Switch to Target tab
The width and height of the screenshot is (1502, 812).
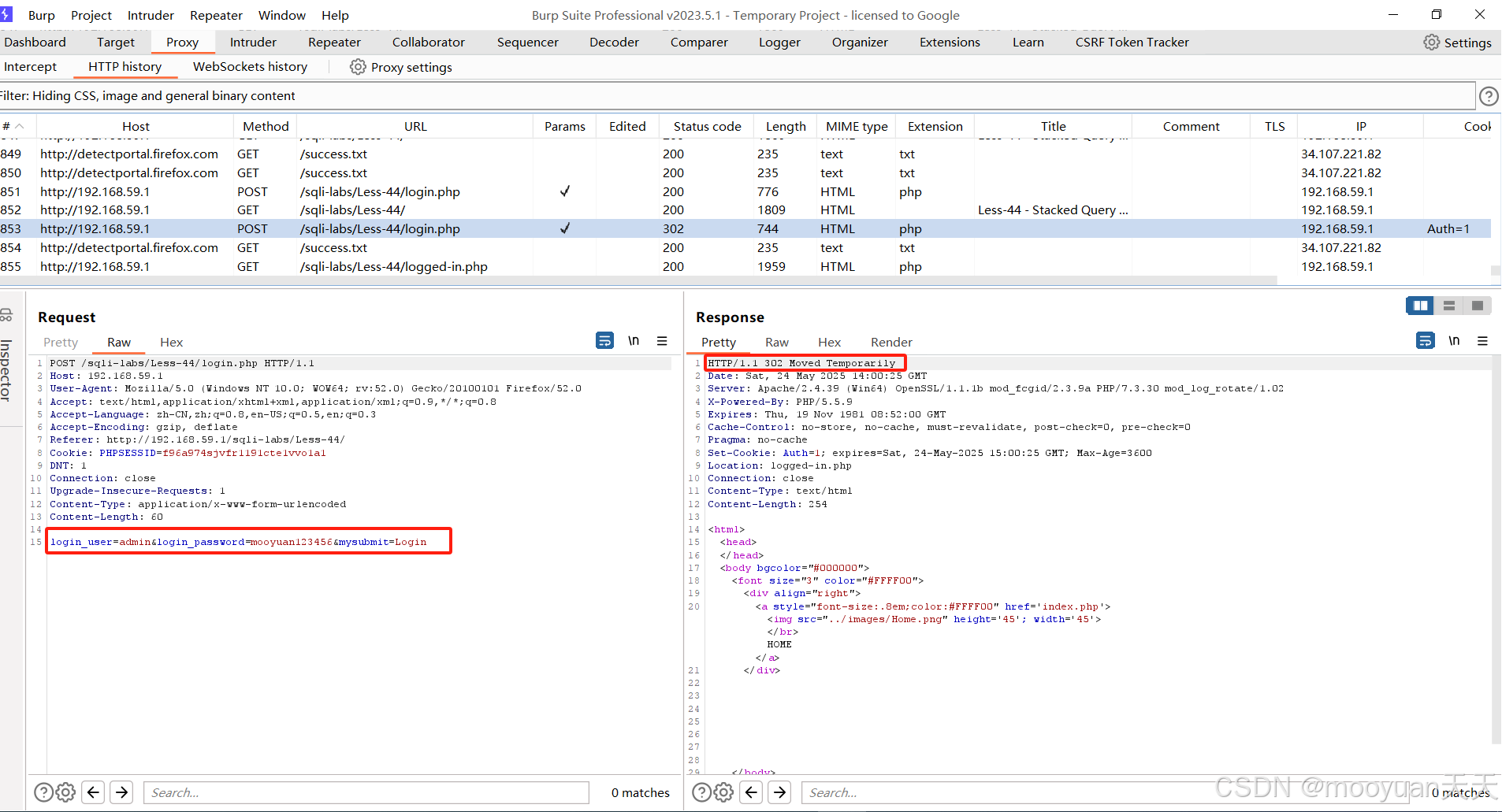pyautogui.click(x=116, y=43)
